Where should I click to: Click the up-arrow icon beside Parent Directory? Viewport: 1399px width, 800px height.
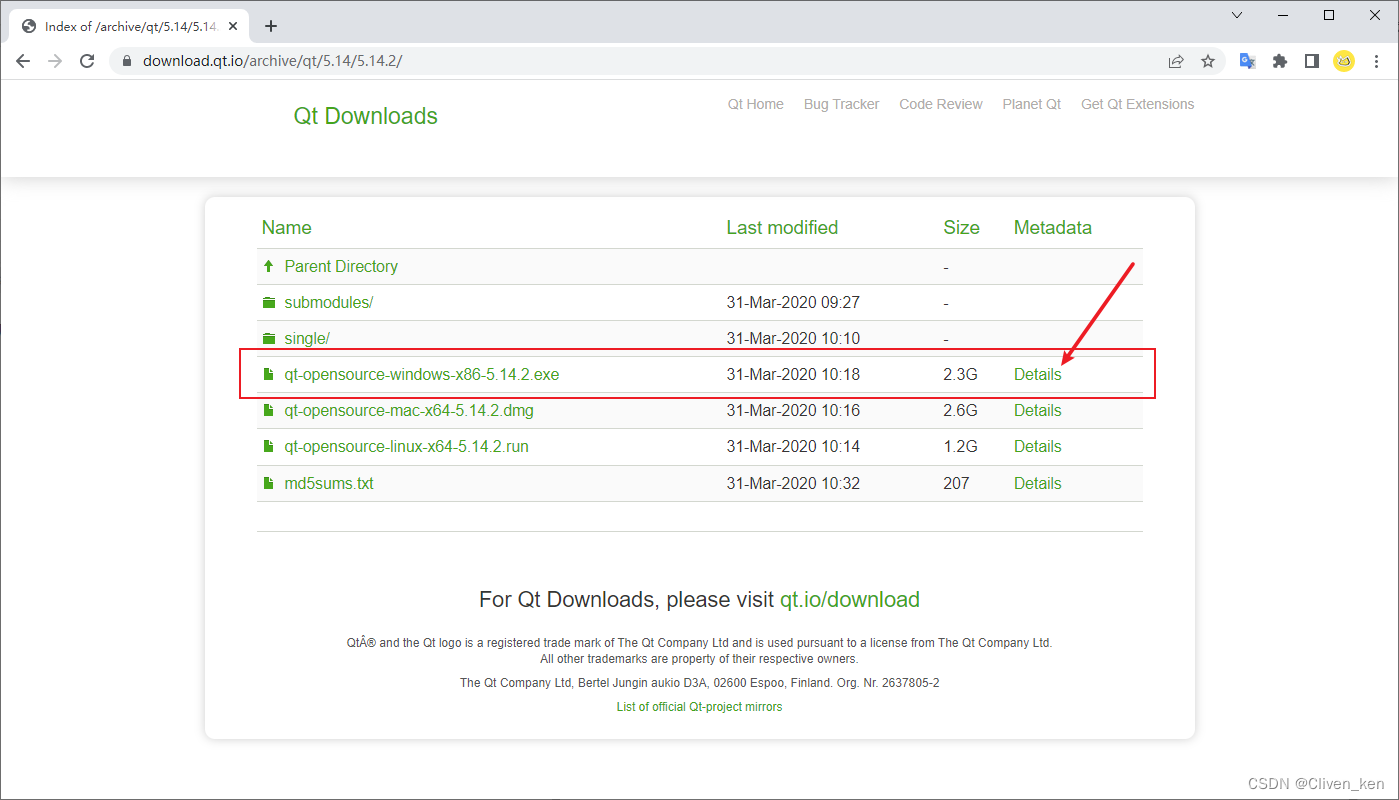click(x=268, y=266)
